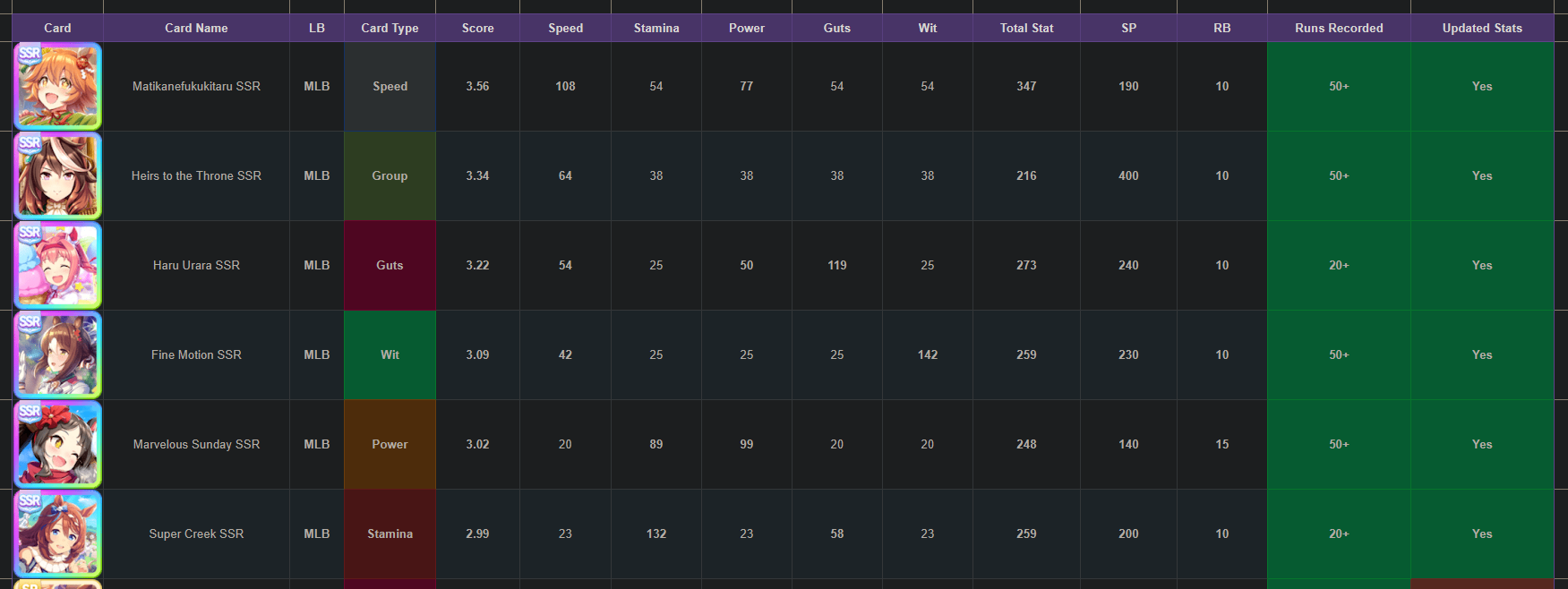The image size is (1568, 589).
Task: Click the SP value 140
Action: [1128, 445]
